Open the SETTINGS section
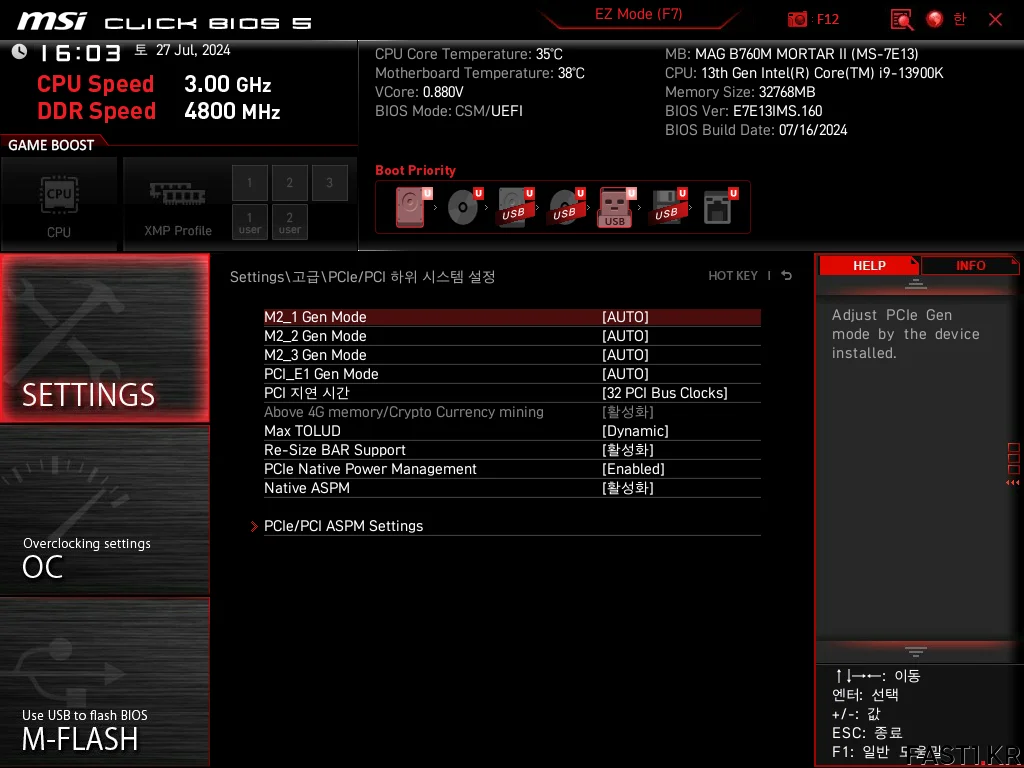The height and width of the screenshot is (768, 1024). (x=104, y=338)
